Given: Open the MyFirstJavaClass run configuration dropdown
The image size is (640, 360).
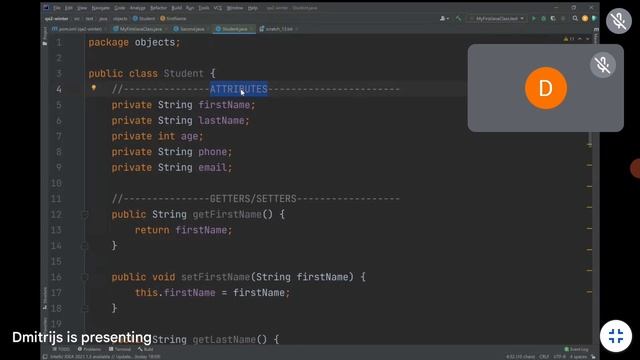Looking at the screenshot, I should 497,18.
